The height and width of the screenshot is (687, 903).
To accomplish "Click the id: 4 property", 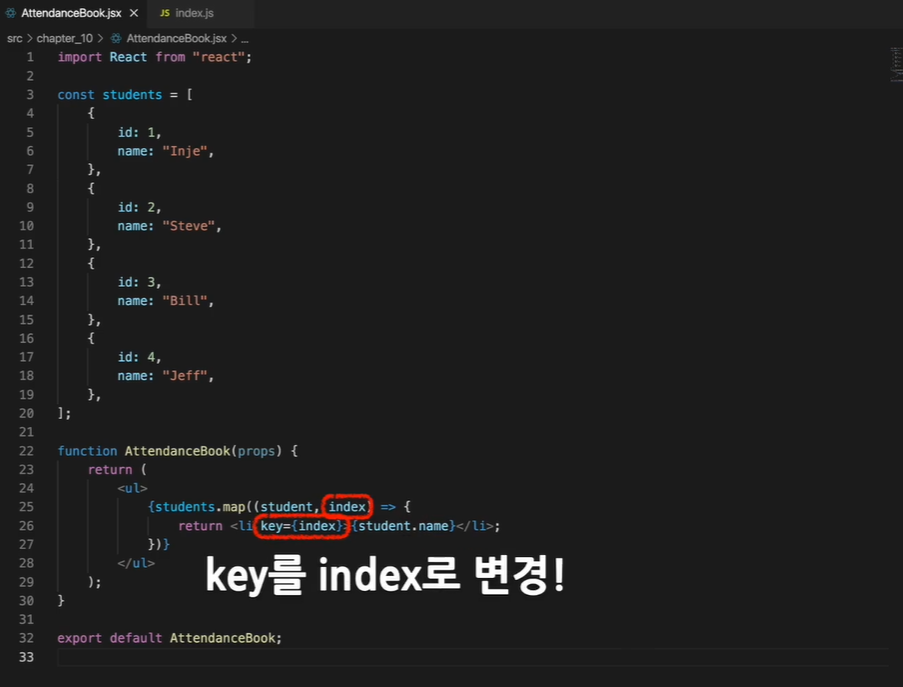I will click(139, 357).
